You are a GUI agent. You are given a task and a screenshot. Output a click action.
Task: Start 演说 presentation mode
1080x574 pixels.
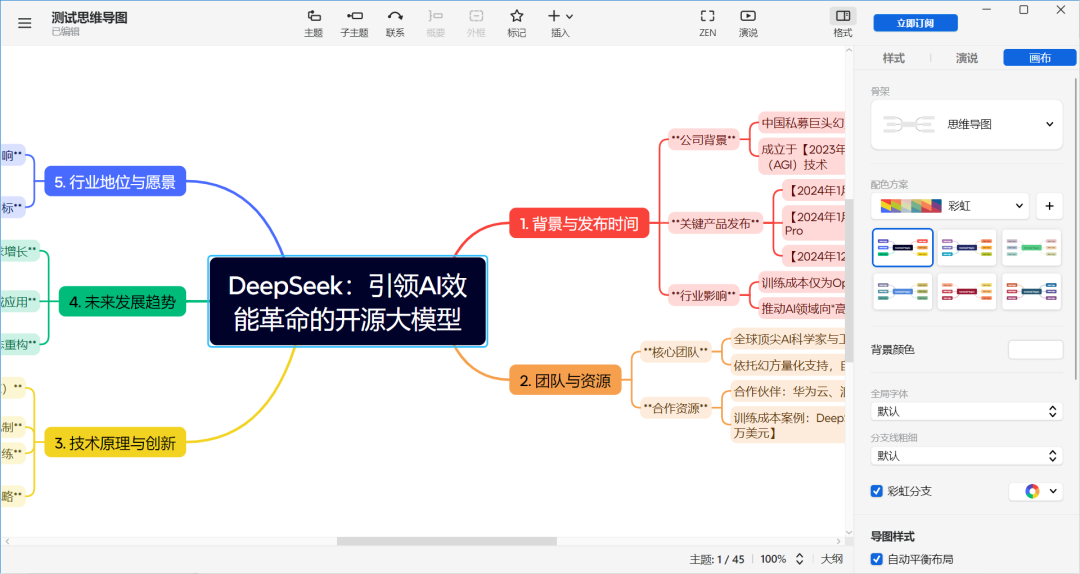(748, 23)
